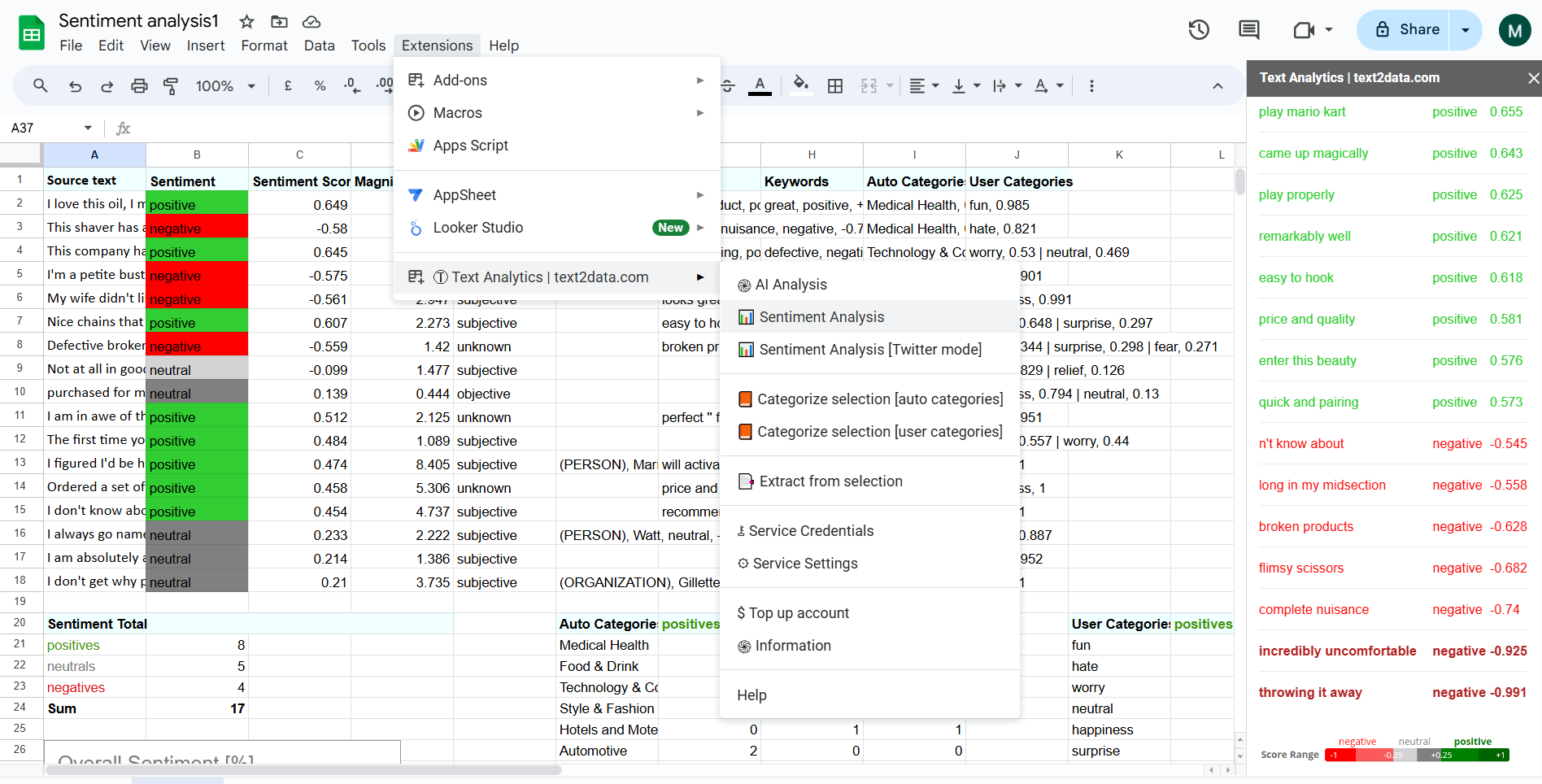Start a Meet call camera icon
Viewport: 1542px width, 784px height.
tap(1305, 30)
